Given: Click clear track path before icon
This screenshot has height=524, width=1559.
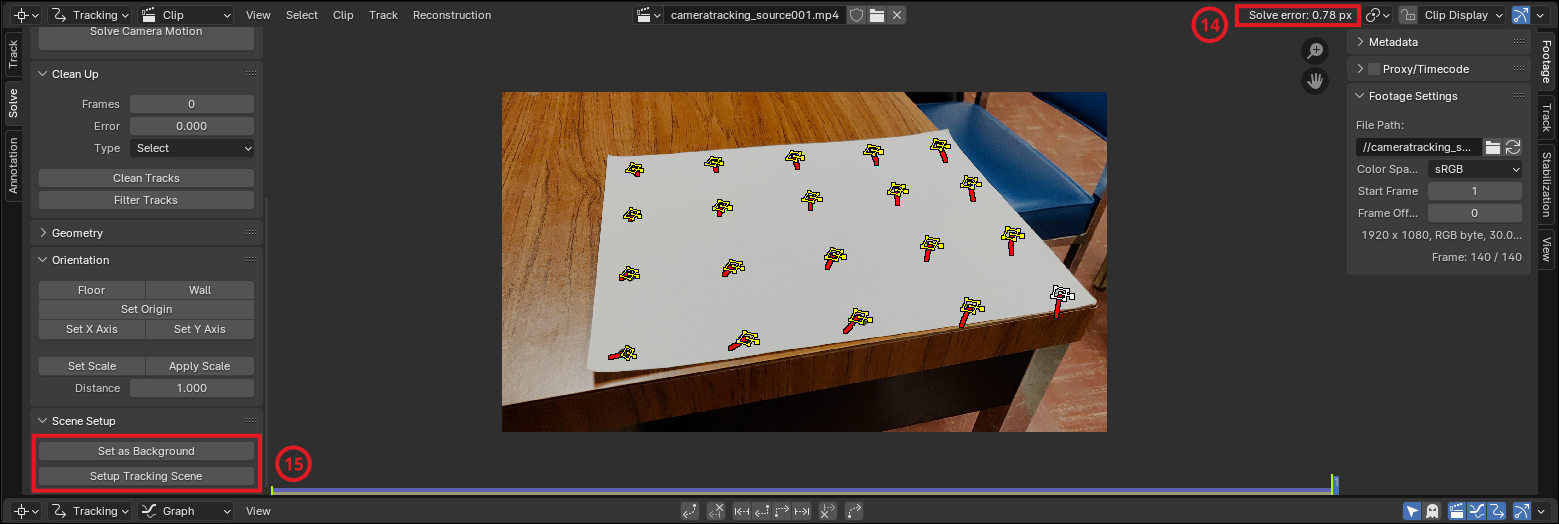Looking at the screenshot, I should click(716, 511).
